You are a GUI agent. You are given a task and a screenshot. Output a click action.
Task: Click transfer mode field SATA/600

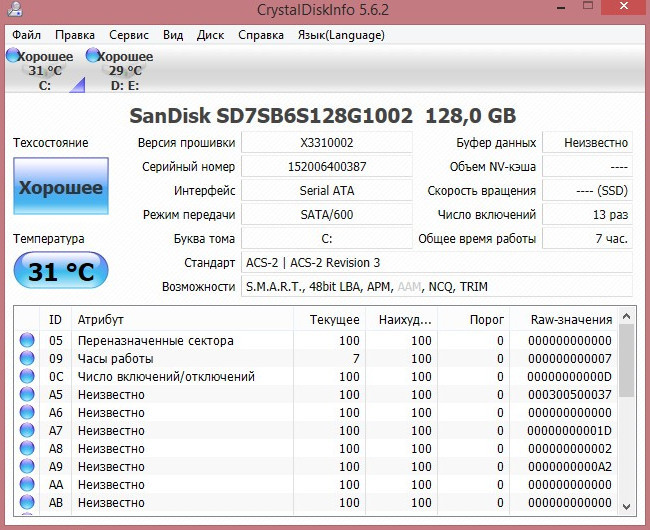tap(327, 215)
